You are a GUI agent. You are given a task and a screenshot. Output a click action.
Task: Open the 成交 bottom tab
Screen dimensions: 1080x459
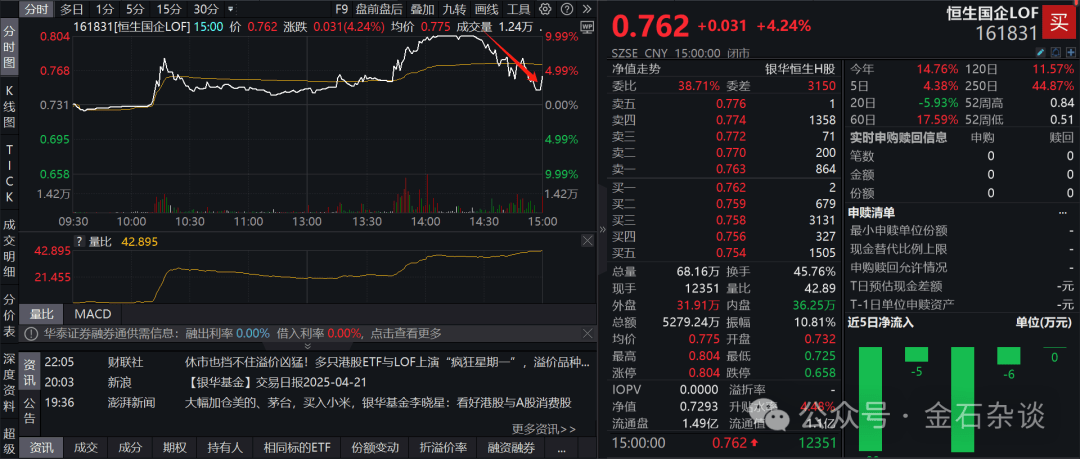coord(86,448)
